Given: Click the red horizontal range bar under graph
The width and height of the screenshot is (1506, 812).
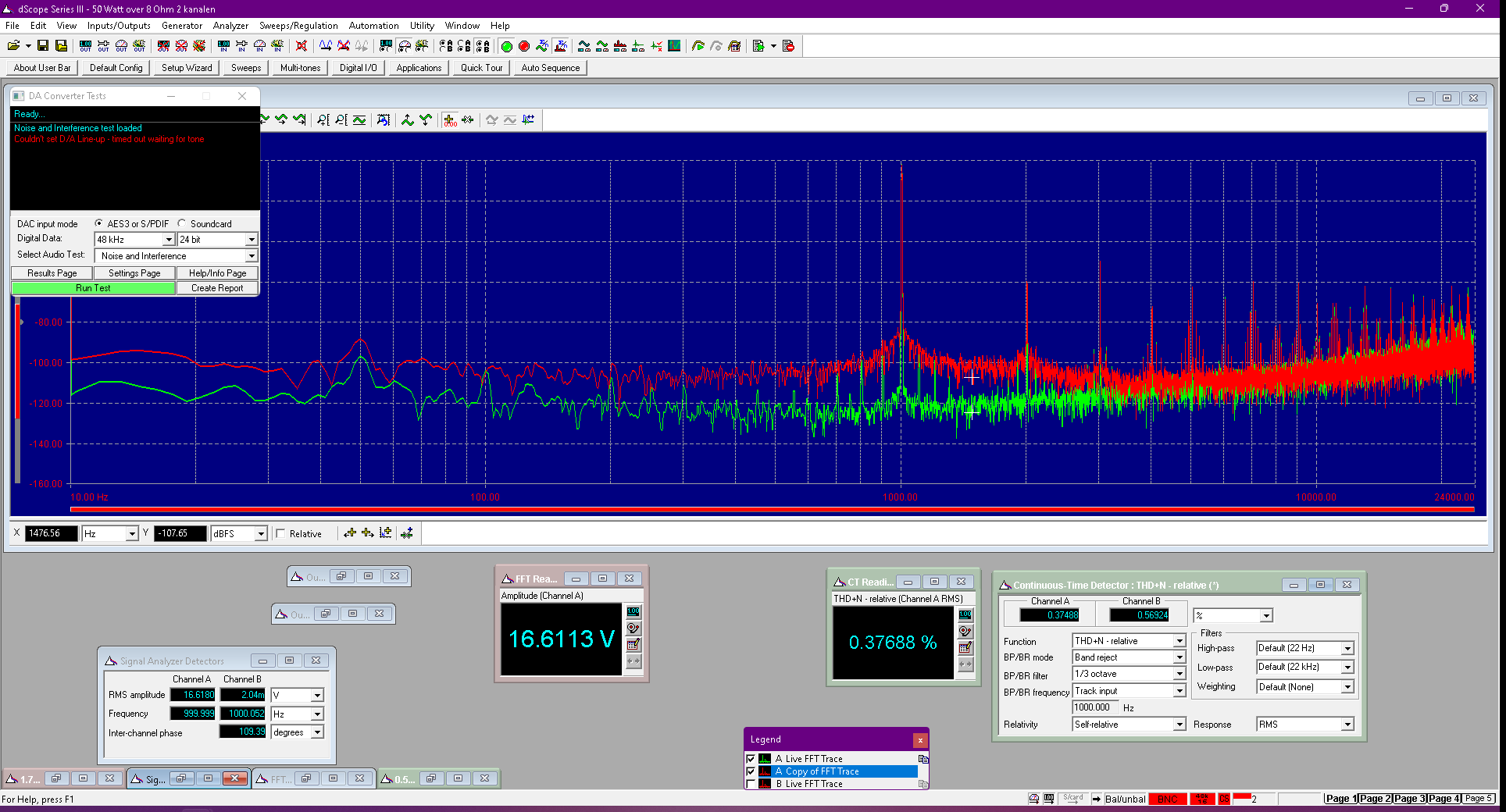Looking at the screenshot, I should pos(773,510).
